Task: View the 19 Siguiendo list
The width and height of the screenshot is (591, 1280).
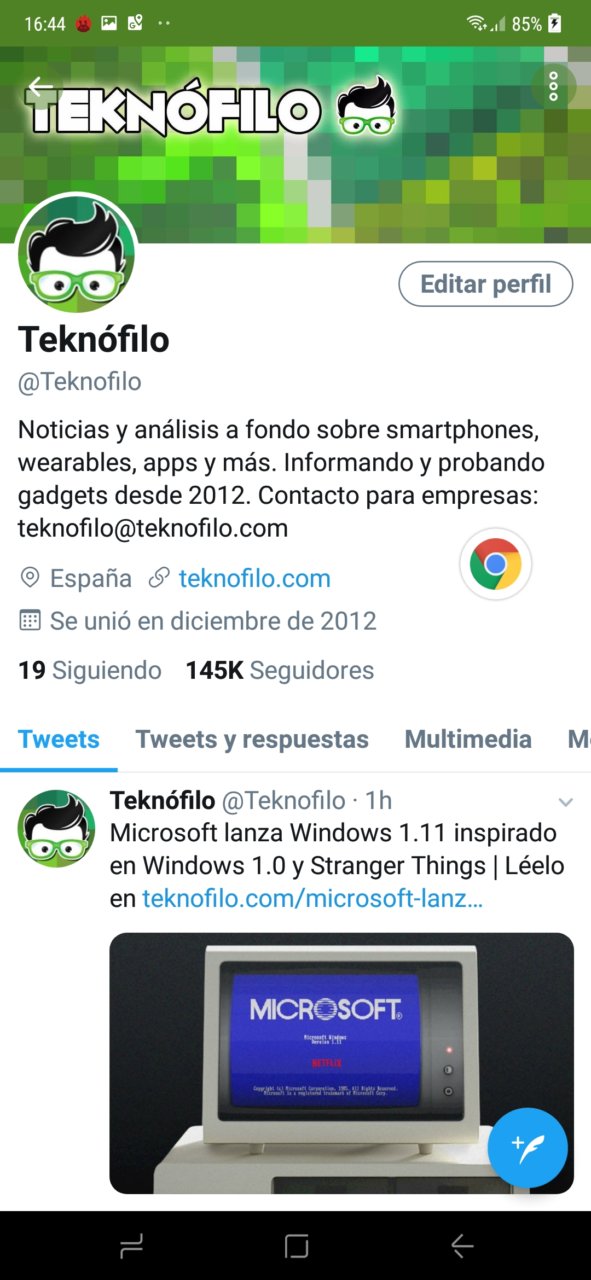Action: 90,670
